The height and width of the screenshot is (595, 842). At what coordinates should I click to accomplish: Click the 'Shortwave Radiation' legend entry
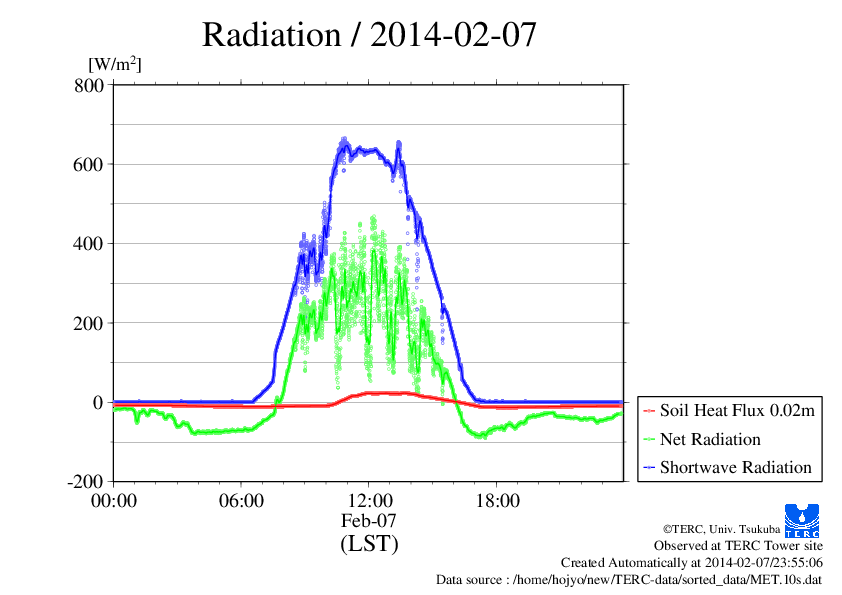click(x=736, y=467)
